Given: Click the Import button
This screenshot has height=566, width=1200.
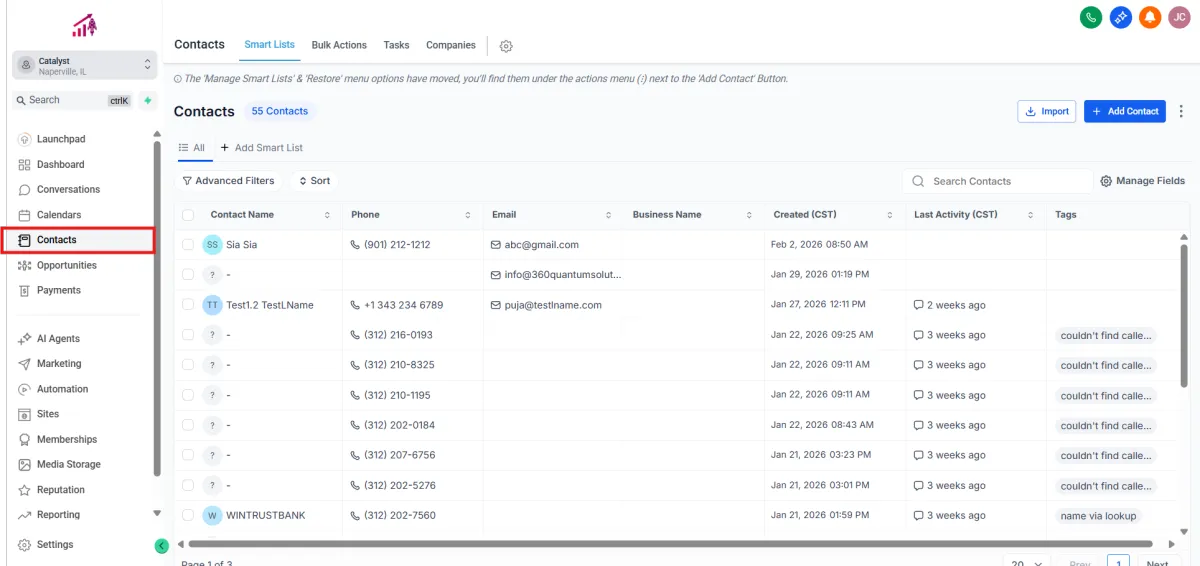Looking at the screenshot, I should (1046, 111).
